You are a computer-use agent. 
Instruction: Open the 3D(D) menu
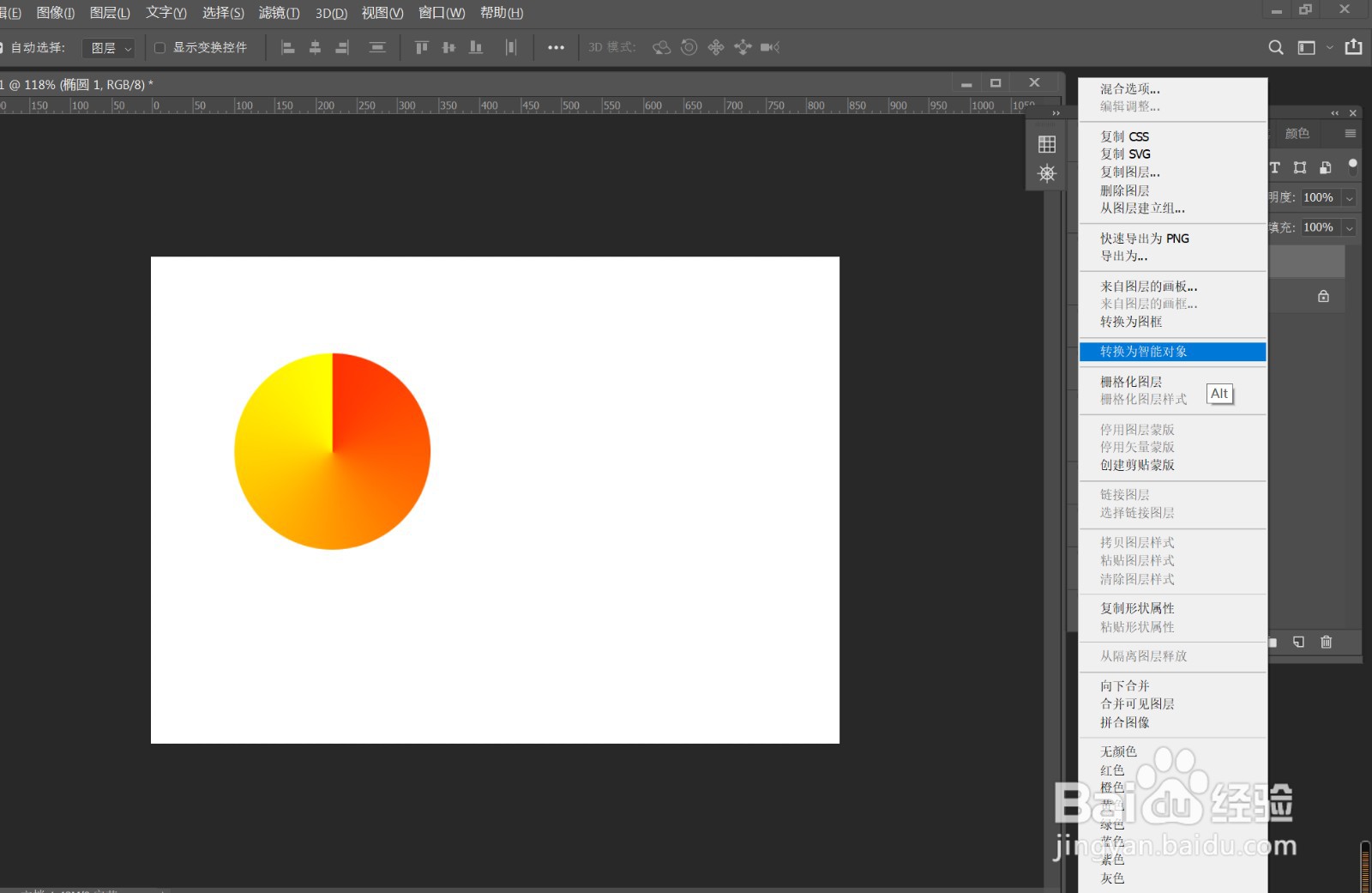[x=331, y=13]
